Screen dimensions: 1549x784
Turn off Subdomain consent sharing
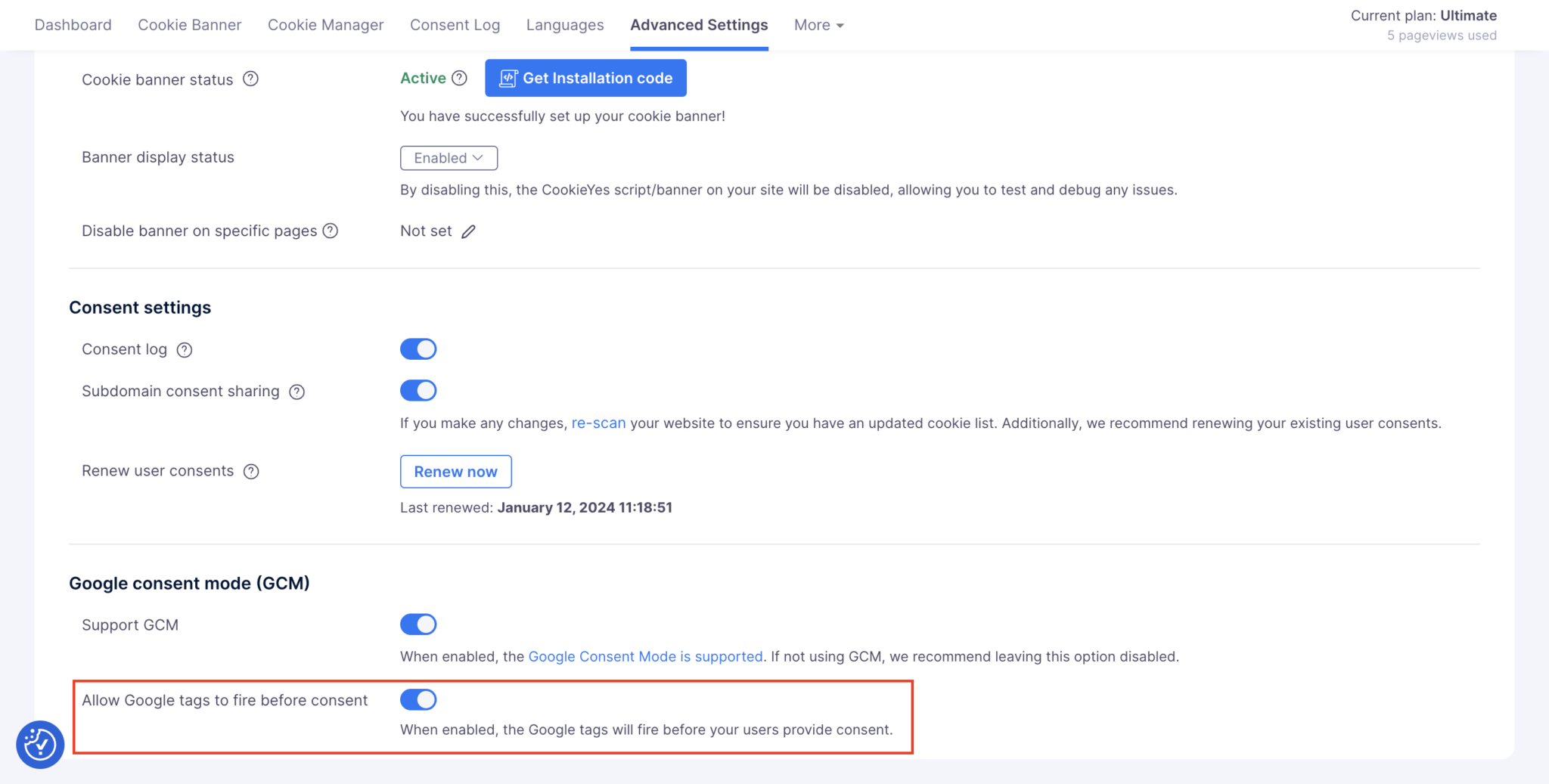tap(418, 390)
